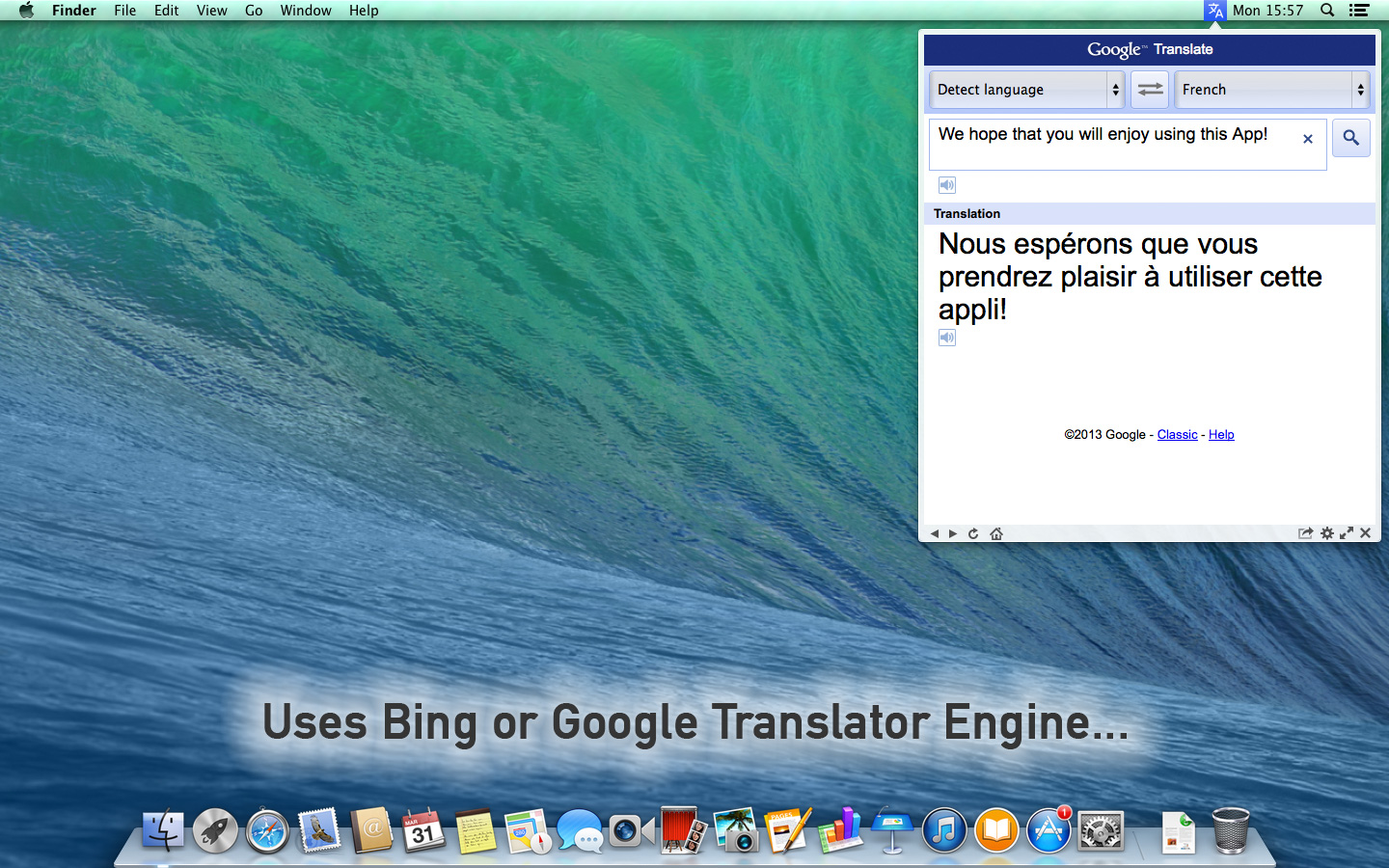
Task: Open Keynote from the Dock
Action: tap(892, 830)
